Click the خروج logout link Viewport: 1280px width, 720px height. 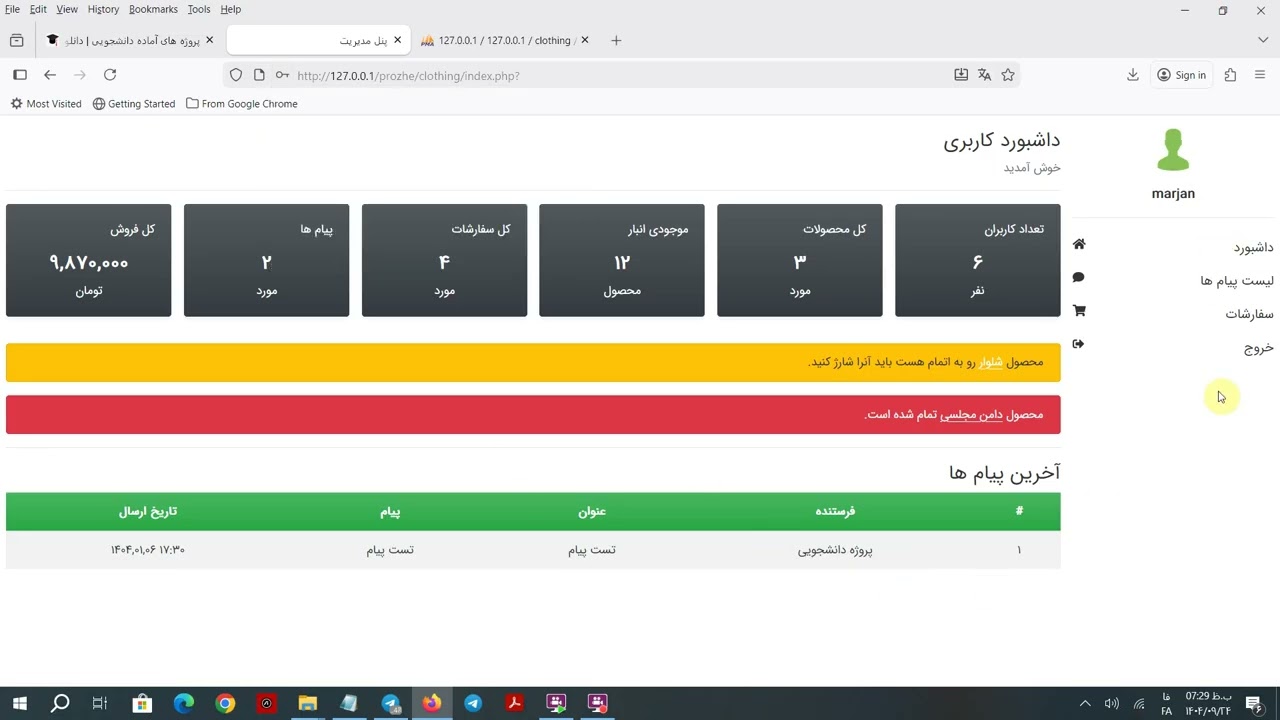click(1259, 347)
